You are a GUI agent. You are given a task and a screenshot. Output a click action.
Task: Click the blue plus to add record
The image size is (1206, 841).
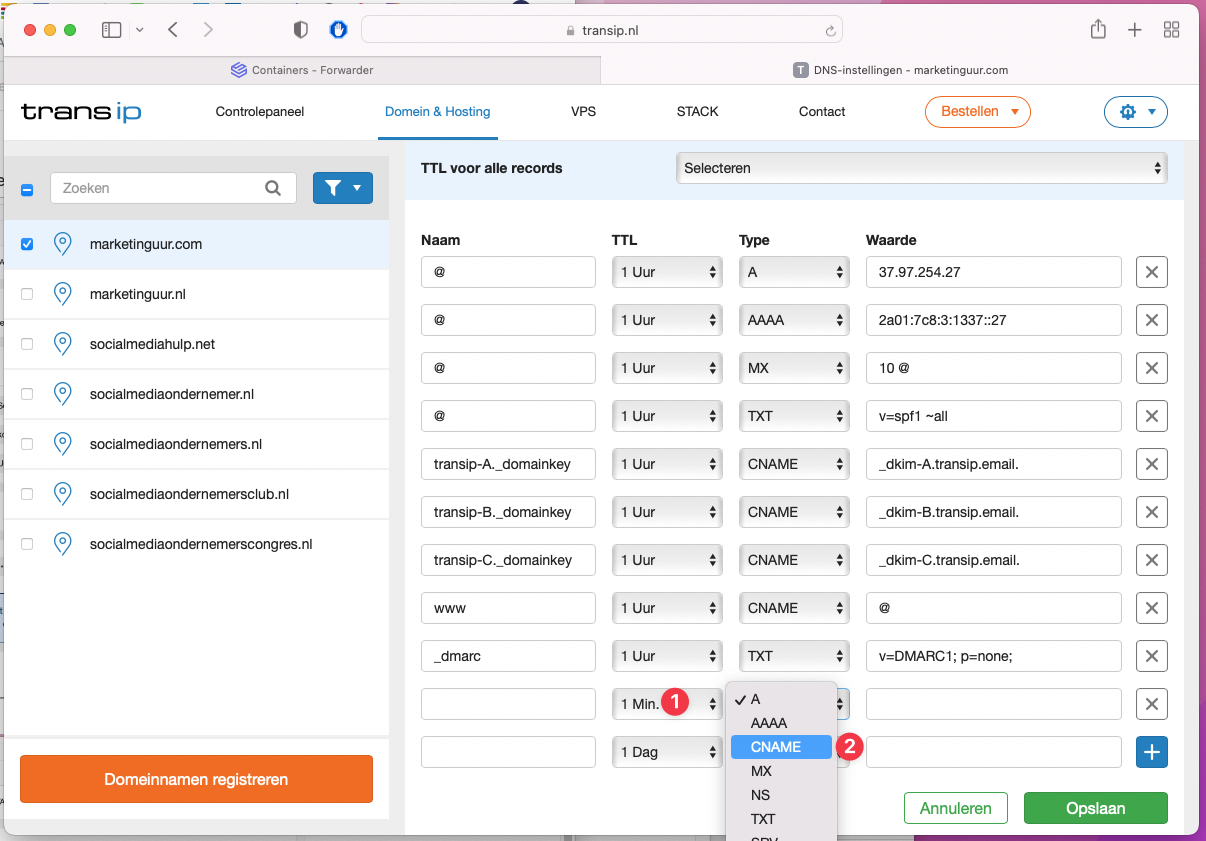point(1151,752)
